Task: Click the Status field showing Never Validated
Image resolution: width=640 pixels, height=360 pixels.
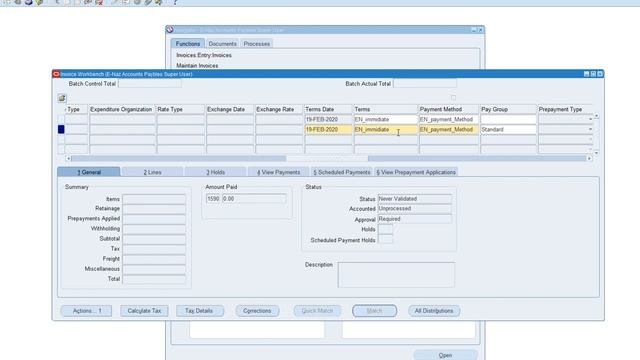Action: tap(415, 199)
